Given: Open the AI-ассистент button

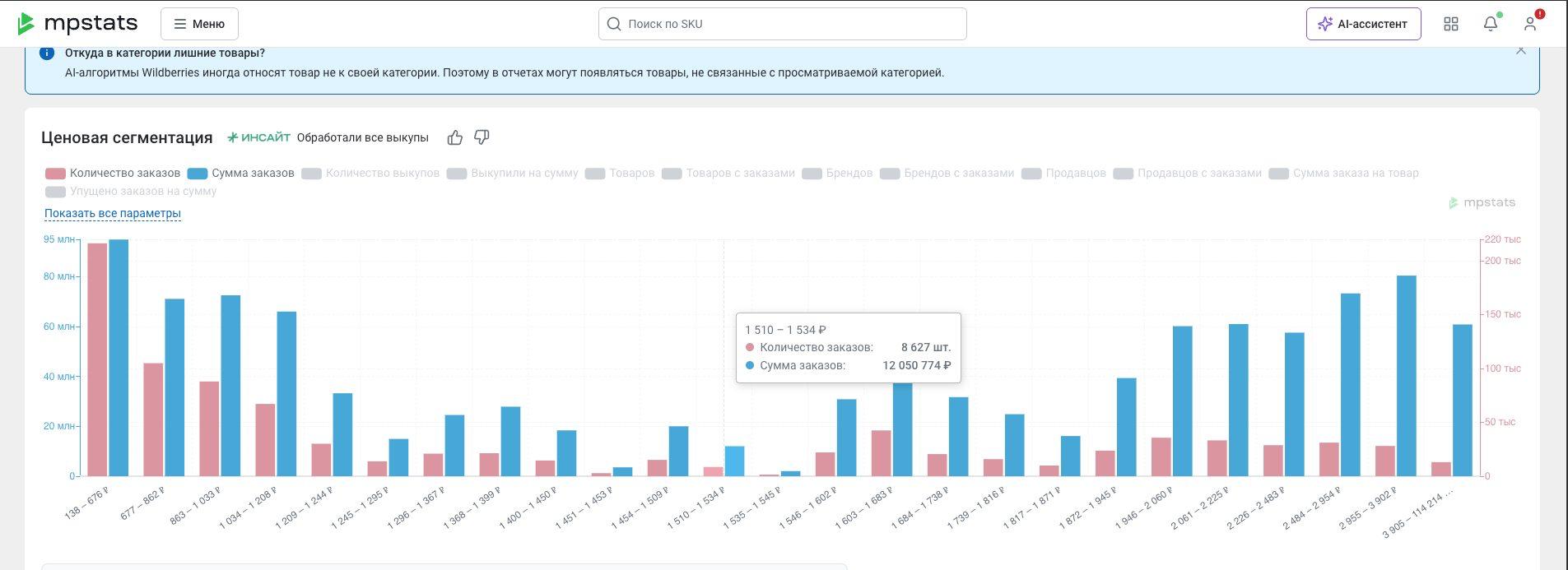Looking at the screenshot, I should pyautogui.click(x=1363, y=24).
